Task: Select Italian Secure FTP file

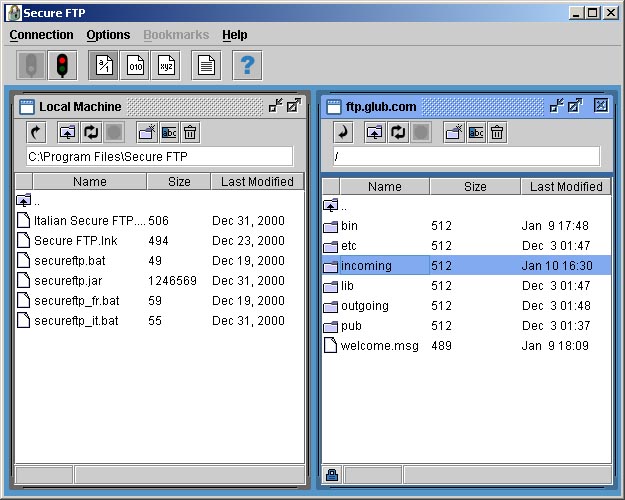Action: coord(159,220)
